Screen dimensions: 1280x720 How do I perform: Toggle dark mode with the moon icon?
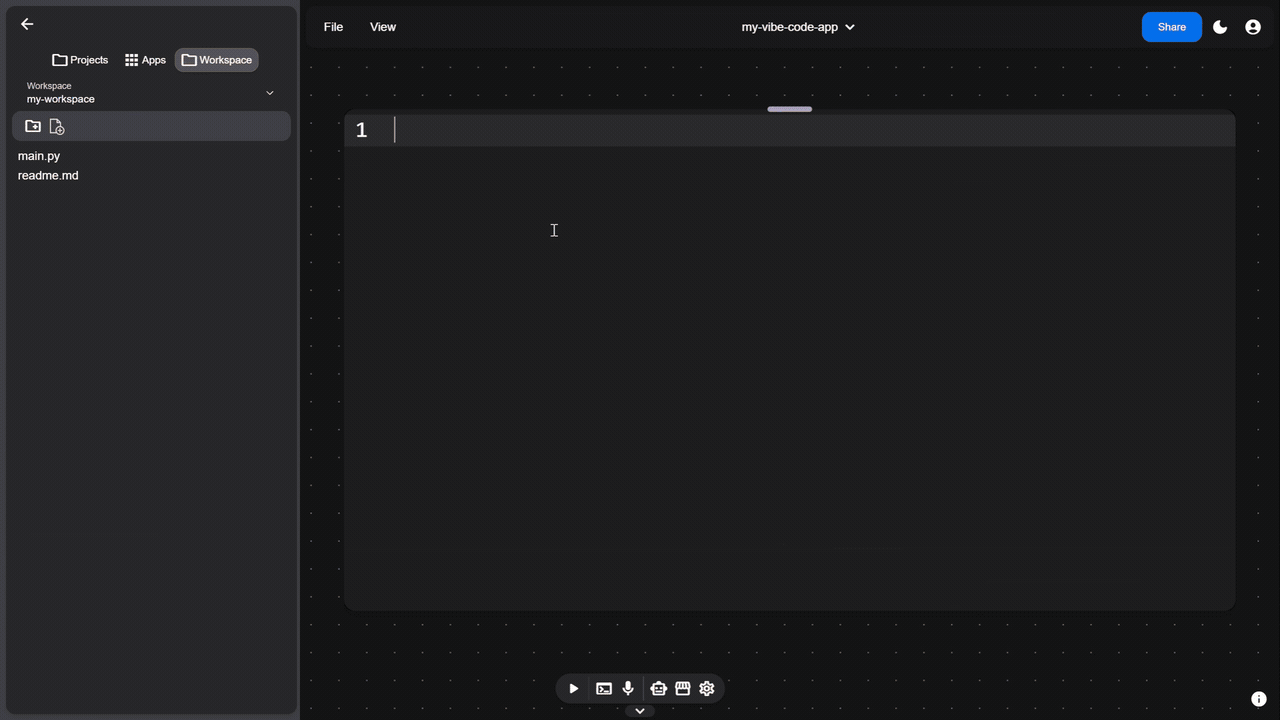point(1220,27)
